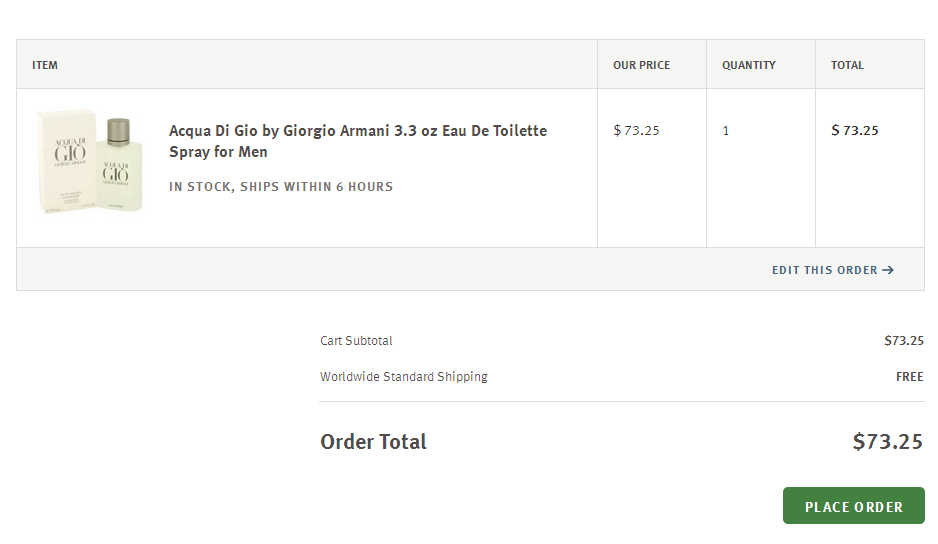
Task: Click the Cart Subtotal label
Action: [356, 341]
